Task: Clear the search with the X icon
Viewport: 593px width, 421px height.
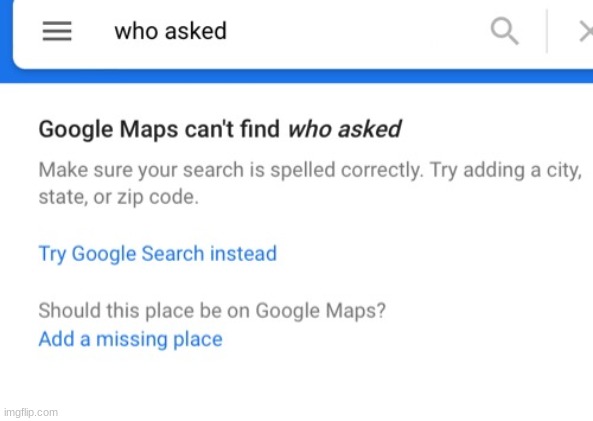Action: click(x=587, y=32)
